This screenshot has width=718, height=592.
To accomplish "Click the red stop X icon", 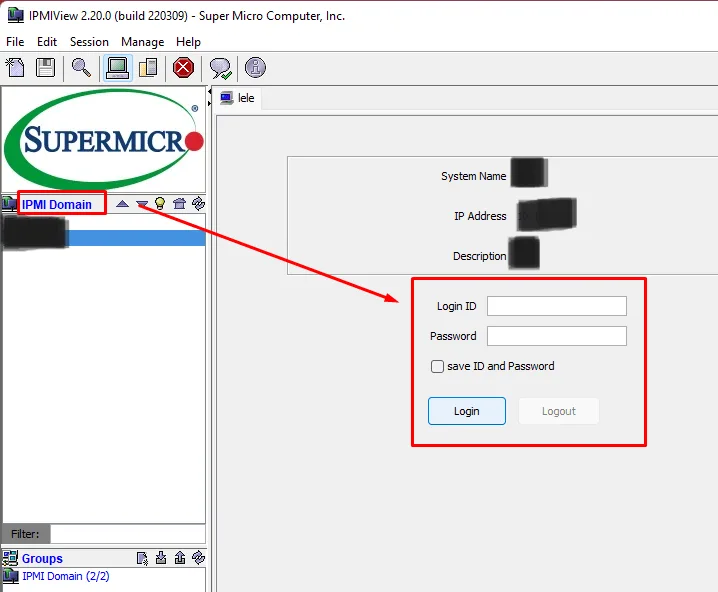I will pyautogui.click(x=183, y=68).
